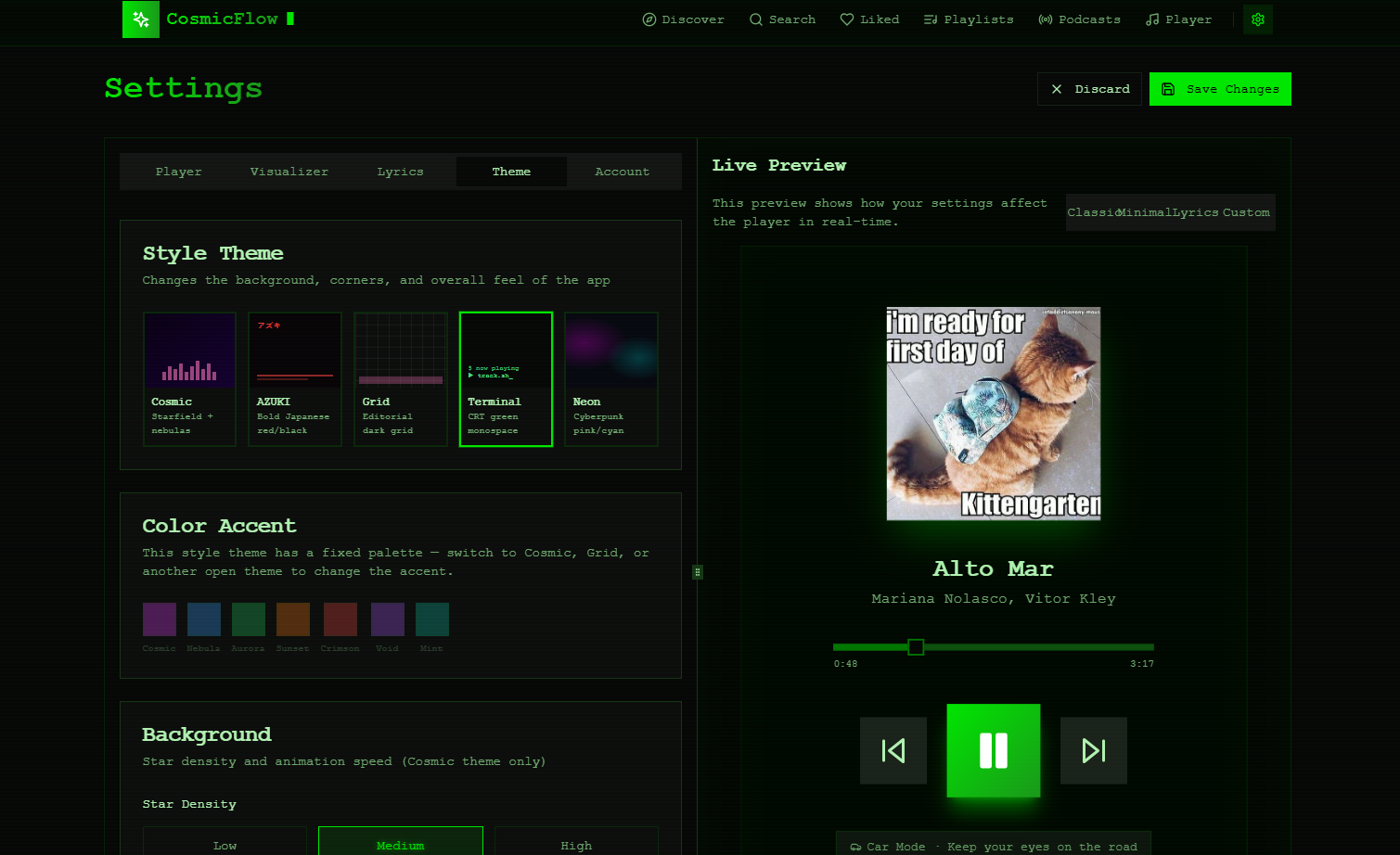Screen dimensions: 1400x855
Task: Click the Settings page heading
Action: (184, 88)
